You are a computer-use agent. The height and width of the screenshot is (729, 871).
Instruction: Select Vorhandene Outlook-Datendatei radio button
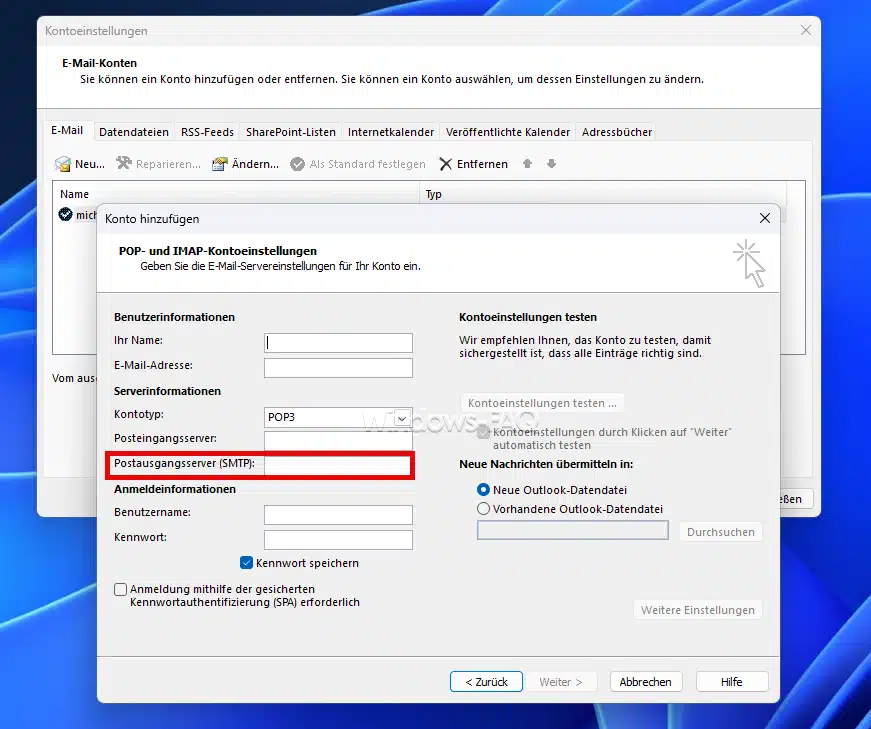[484, 509]
